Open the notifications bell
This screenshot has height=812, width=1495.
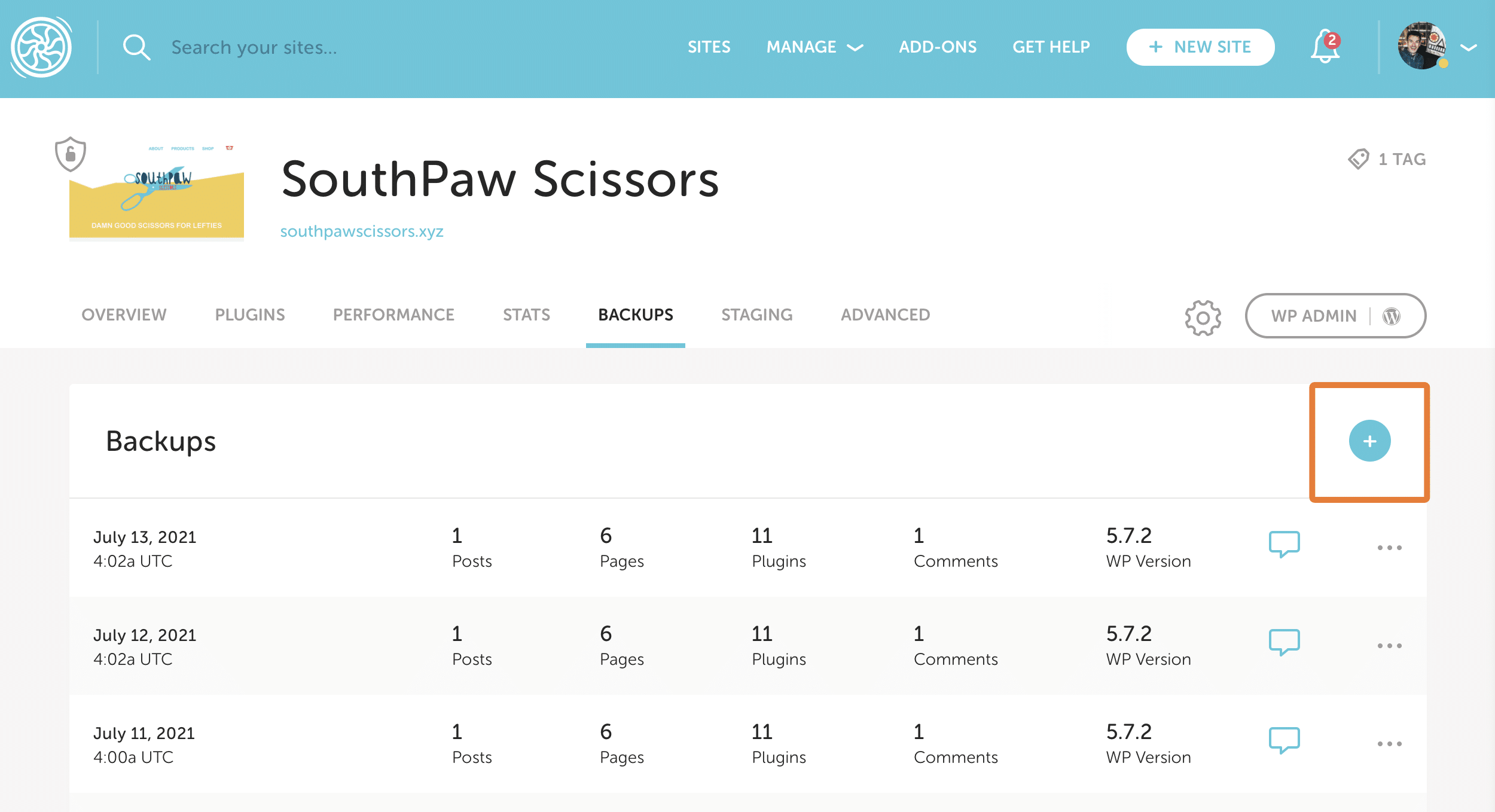pyautogui.click(x=1325, y=47)
